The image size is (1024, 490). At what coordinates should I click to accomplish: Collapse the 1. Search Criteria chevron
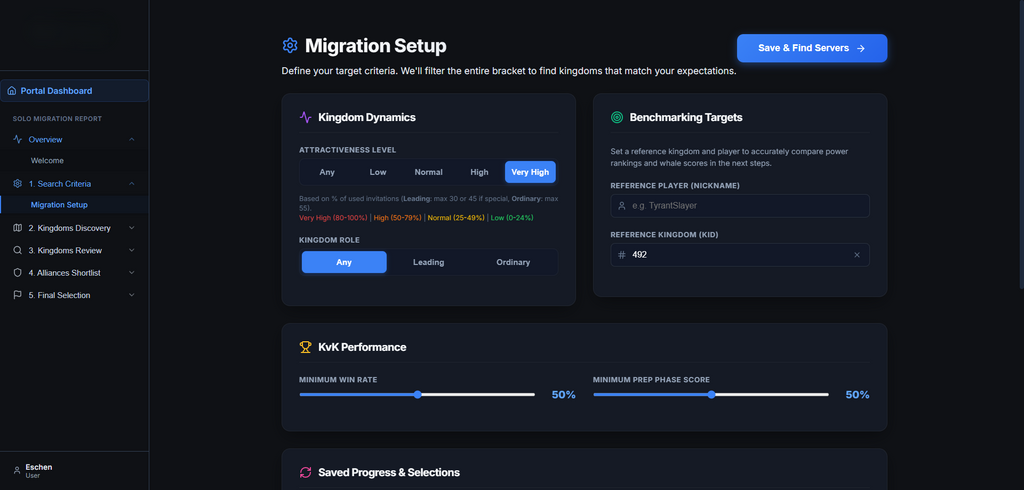(132, 184)
